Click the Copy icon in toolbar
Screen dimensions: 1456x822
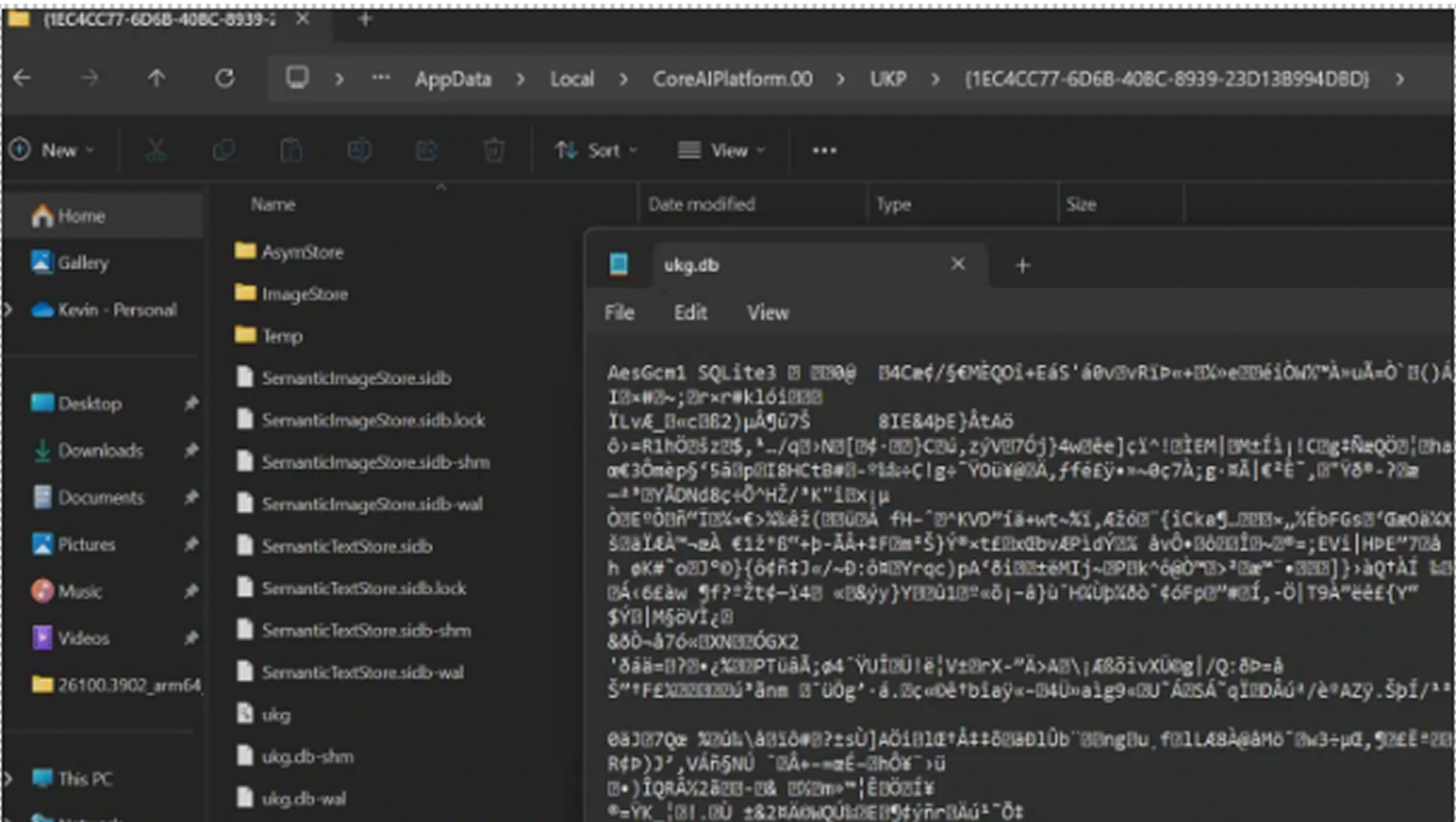click(224, 151)
